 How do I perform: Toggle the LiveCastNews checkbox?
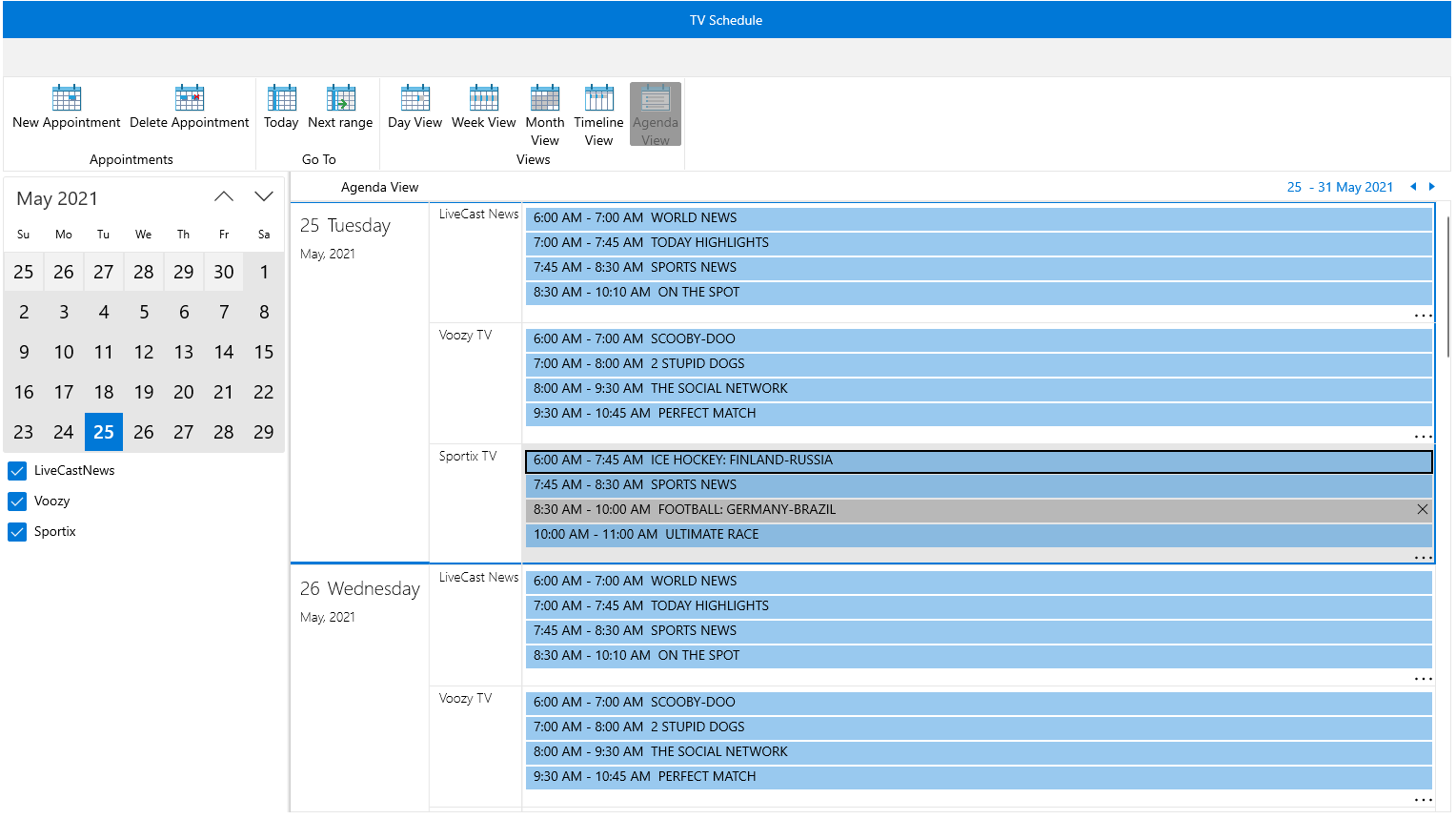tap(17, 471)
